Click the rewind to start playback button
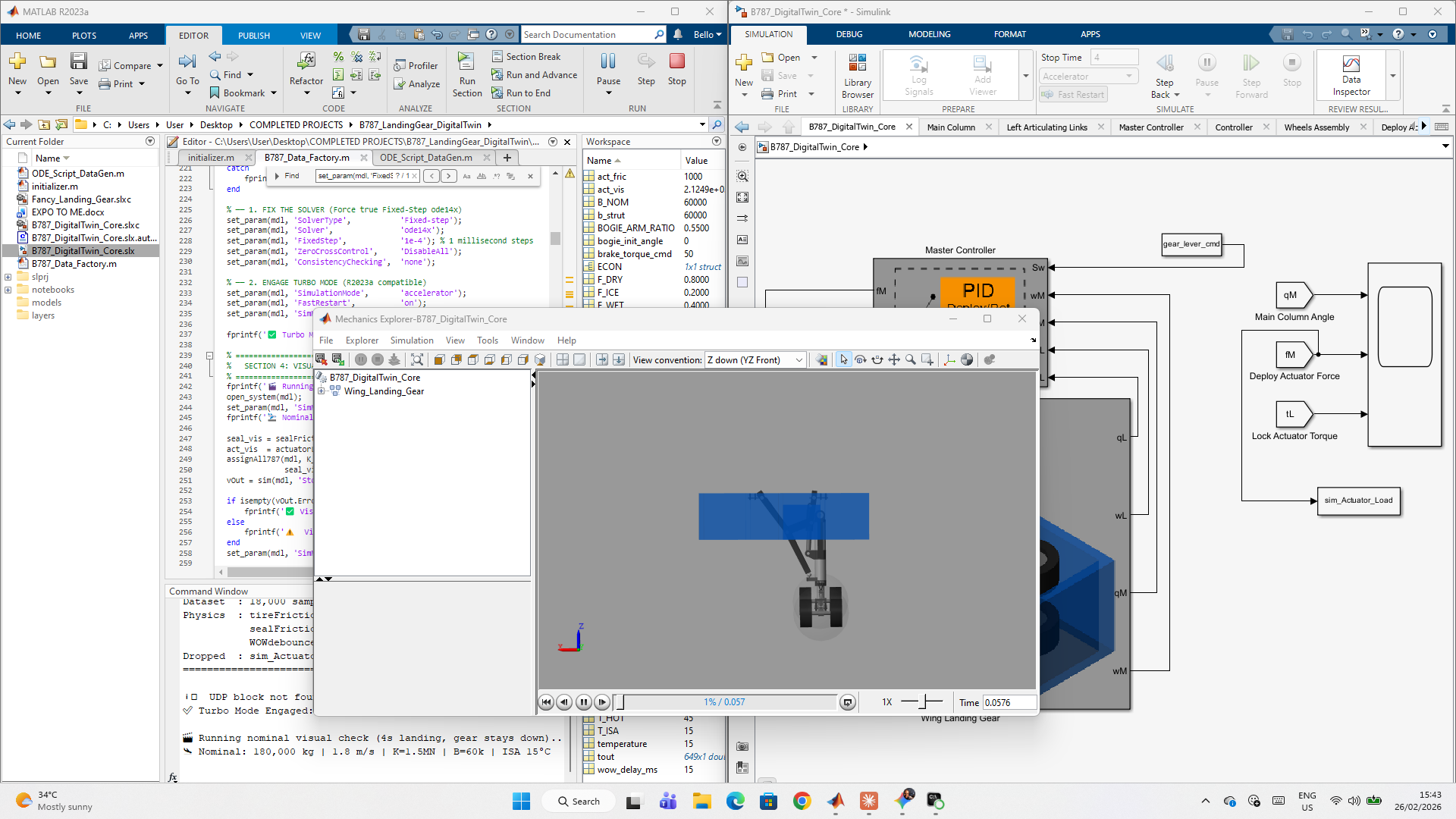 coord(546,702)
